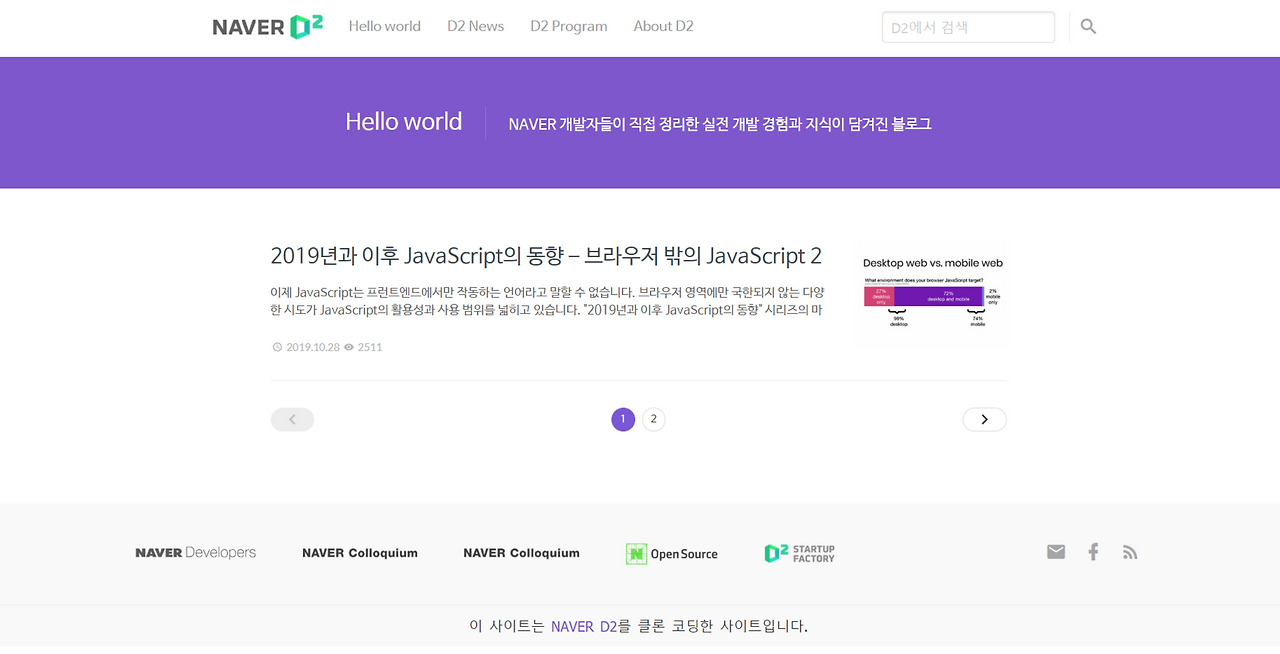1280x654 pixels.
Task: Click the article summary starting with 이제 JavaScript는
Action: [x=547, y=301]
